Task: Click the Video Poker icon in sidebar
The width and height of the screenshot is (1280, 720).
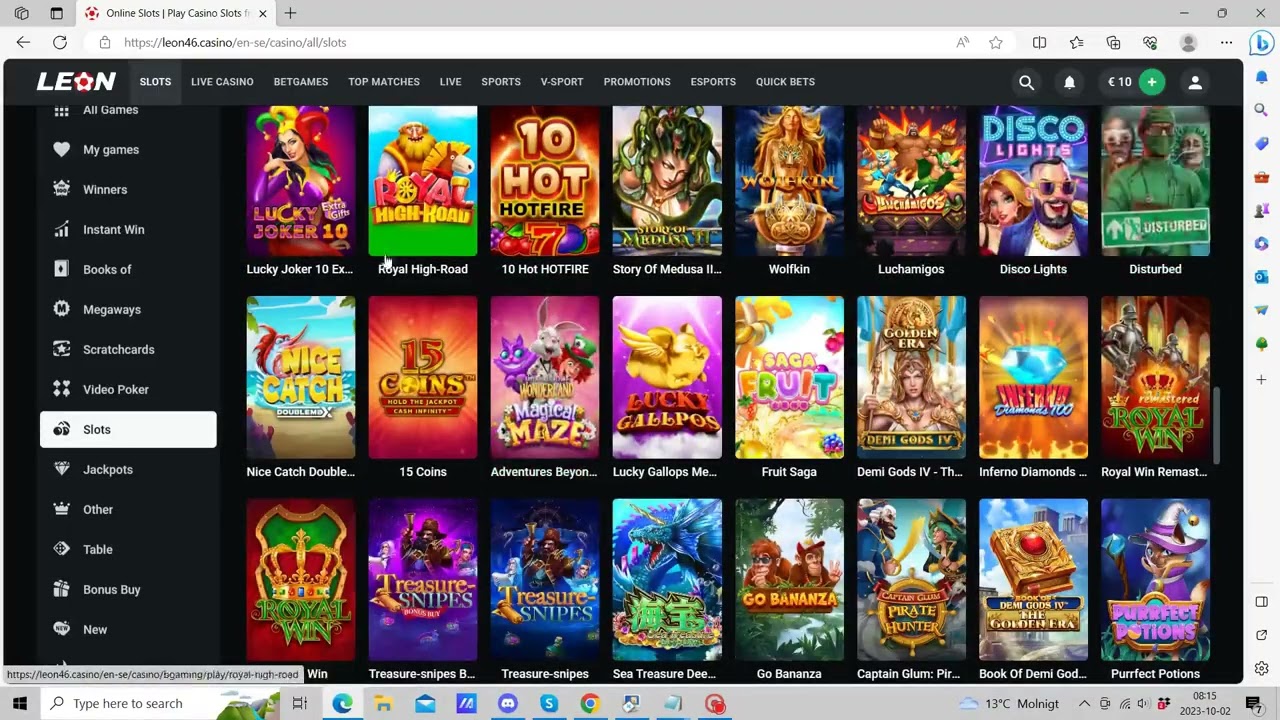Action: (62, 389)
